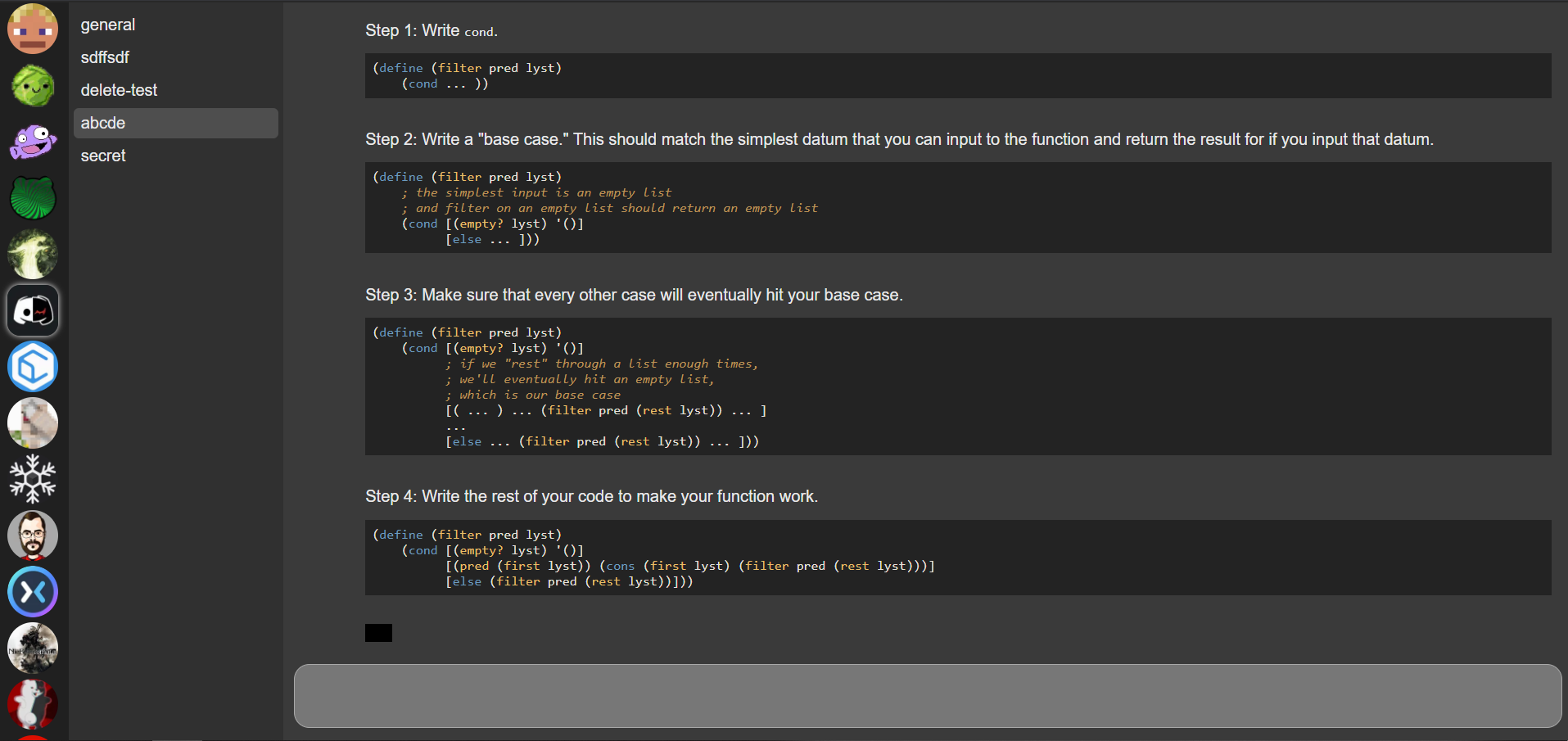Open the red Monokuma bear server
Image resolution: width=1568 pixels, height=741 pixels.
pos(33,704)
